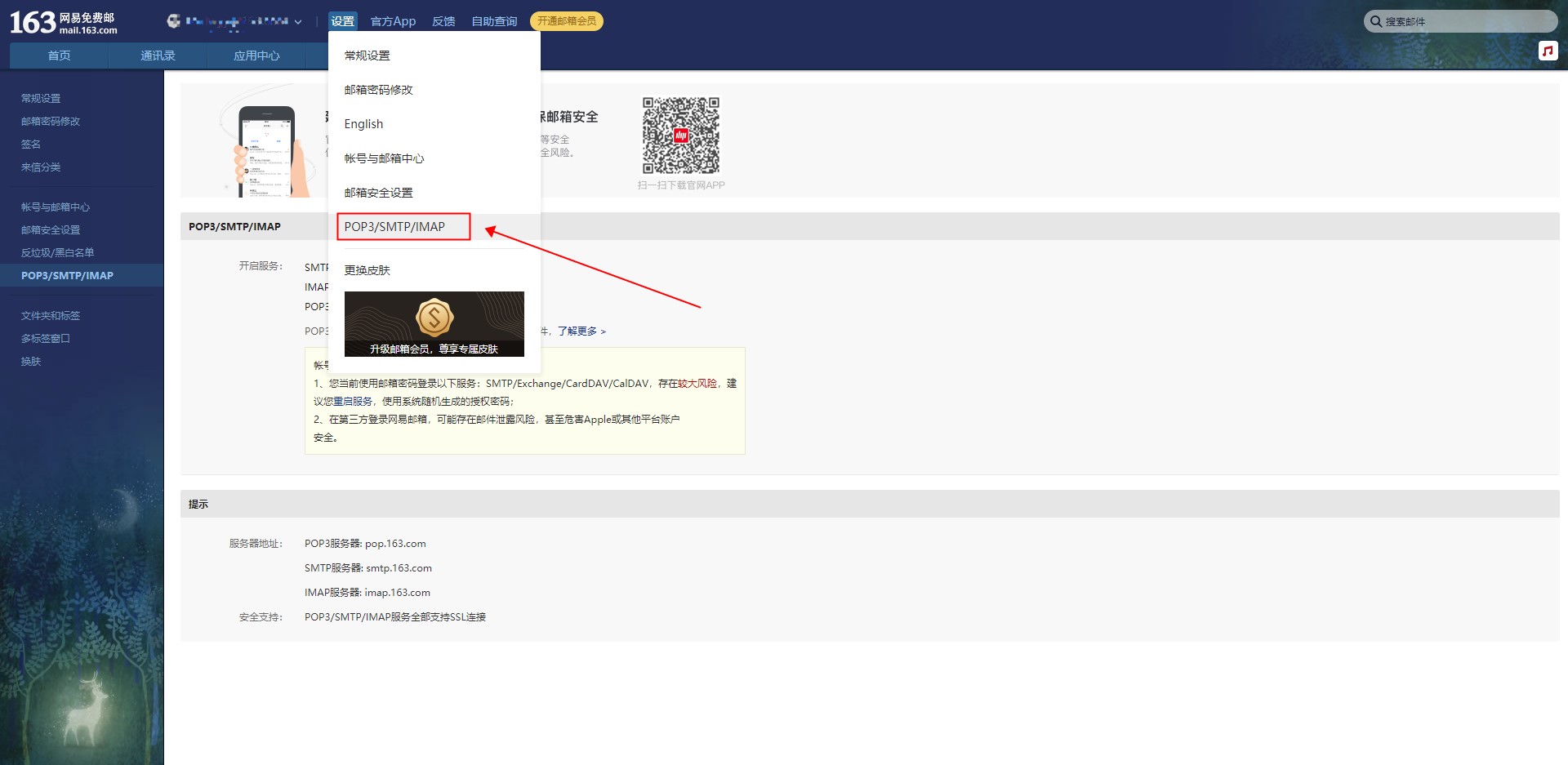Expand the account name dropdown arrow
The width and height of the screenshot is (1568, 765).
[298, 22]
